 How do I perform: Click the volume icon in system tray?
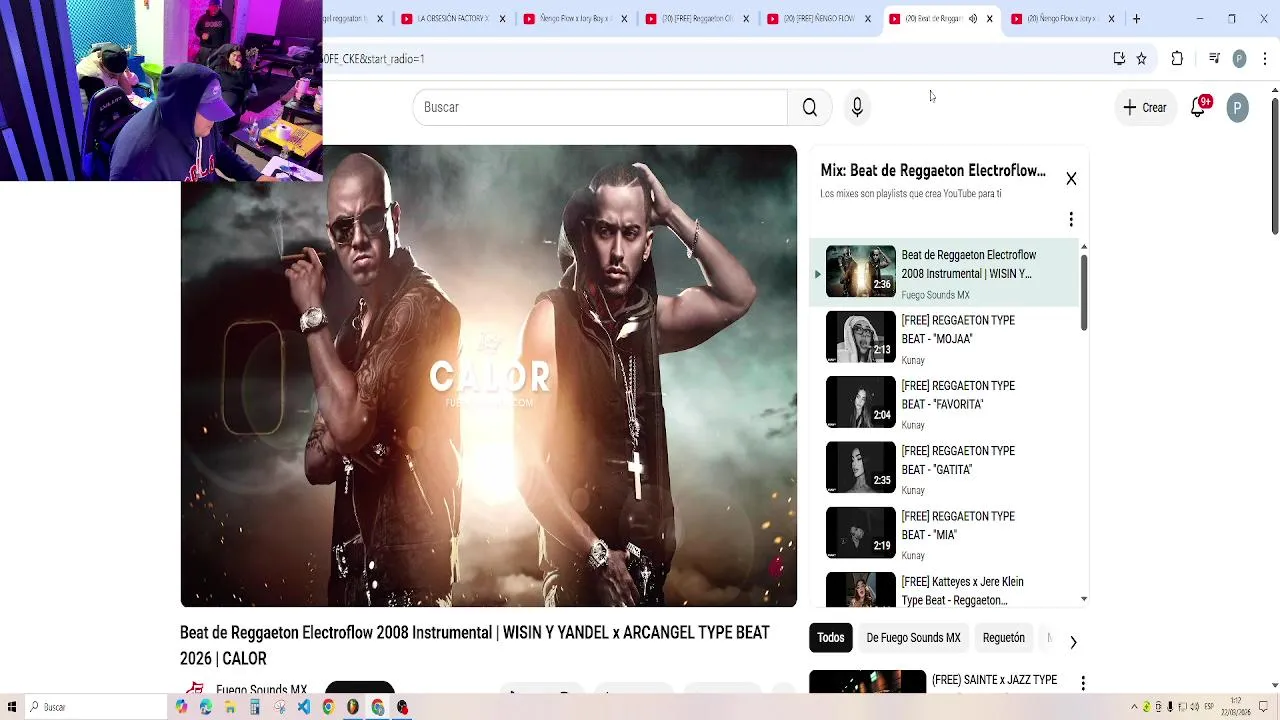[1194, 707]
